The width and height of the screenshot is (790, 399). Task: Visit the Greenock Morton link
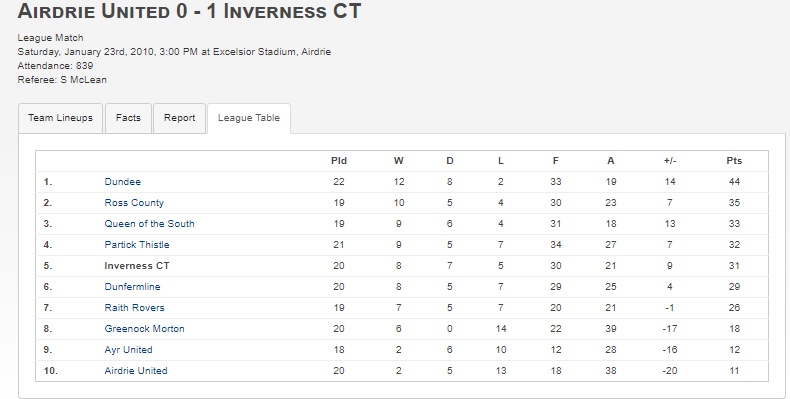point(144,329)
